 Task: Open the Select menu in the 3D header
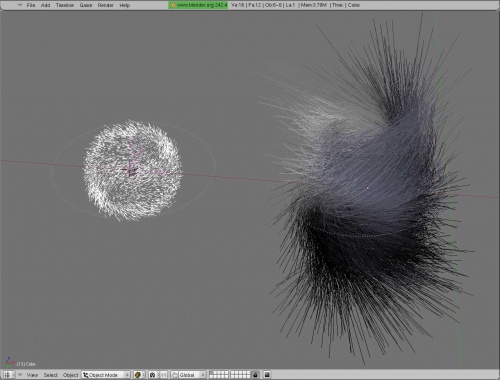tap(50, 375)
